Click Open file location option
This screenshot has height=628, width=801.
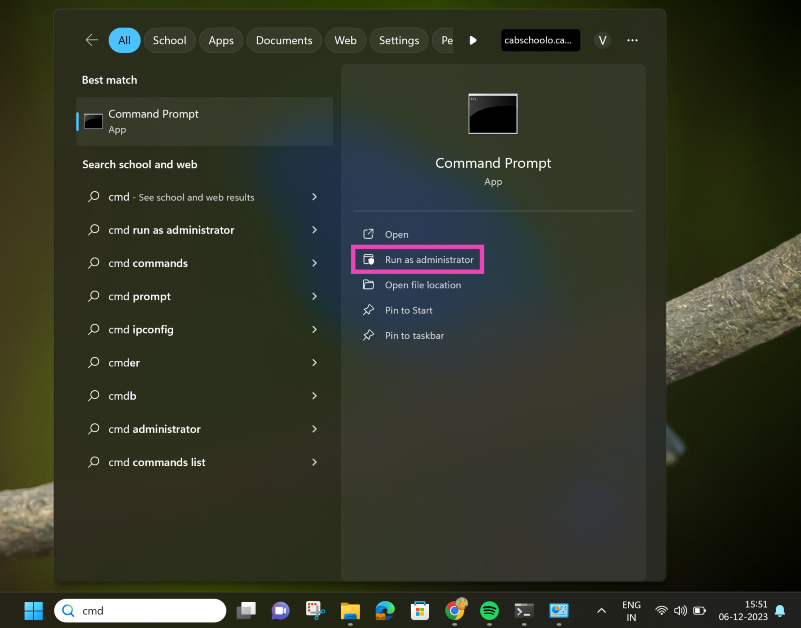click(x=423, y=285)
